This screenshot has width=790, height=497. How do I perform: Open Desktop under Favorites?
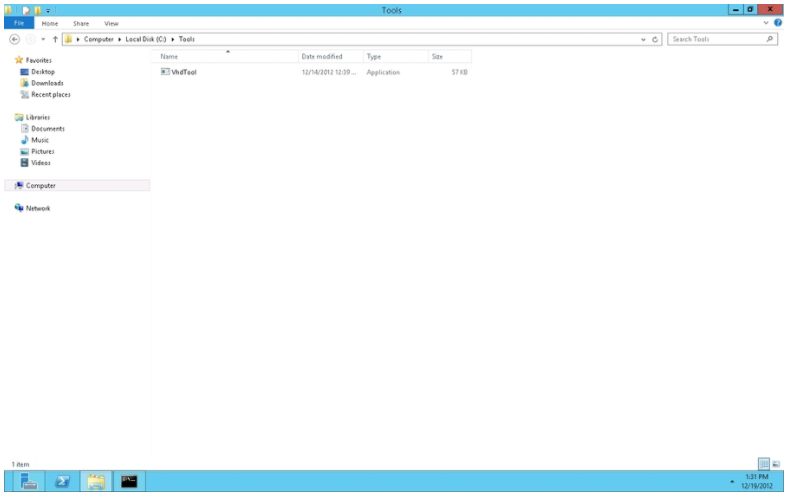pos(43,72)
